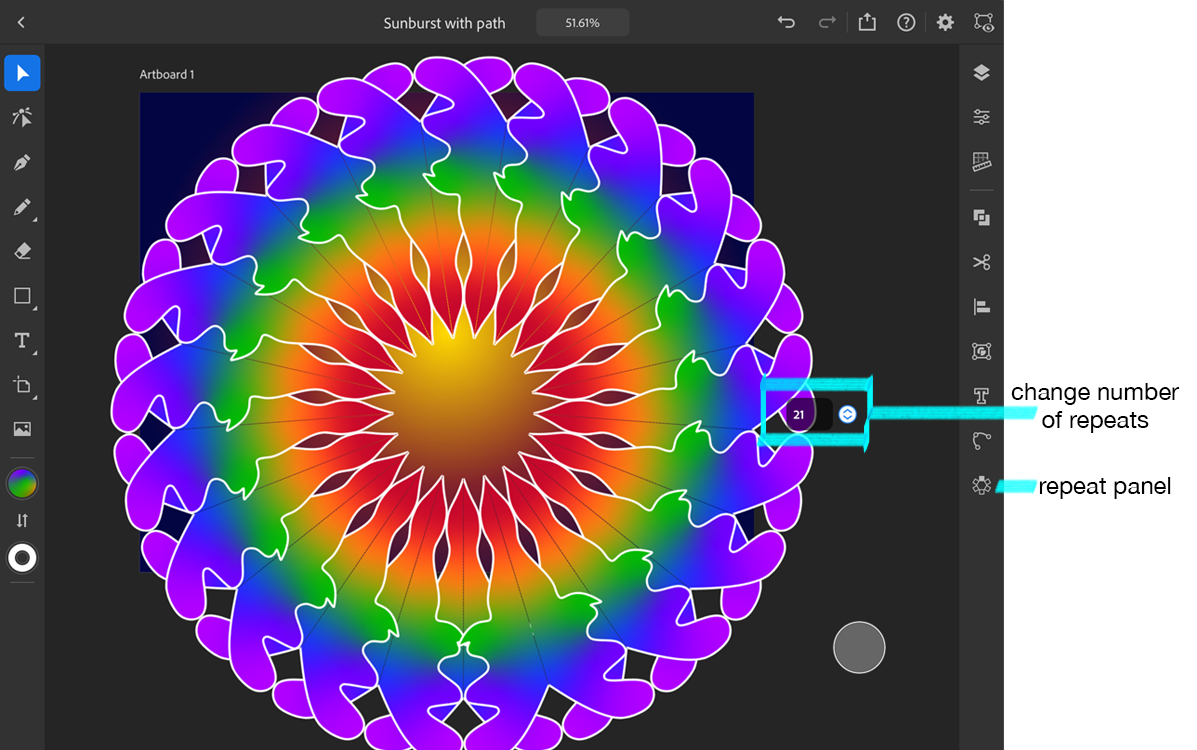Select the Artboard 1 label
The width and height of the screenshot is (1197, 750).
(166, 74)
